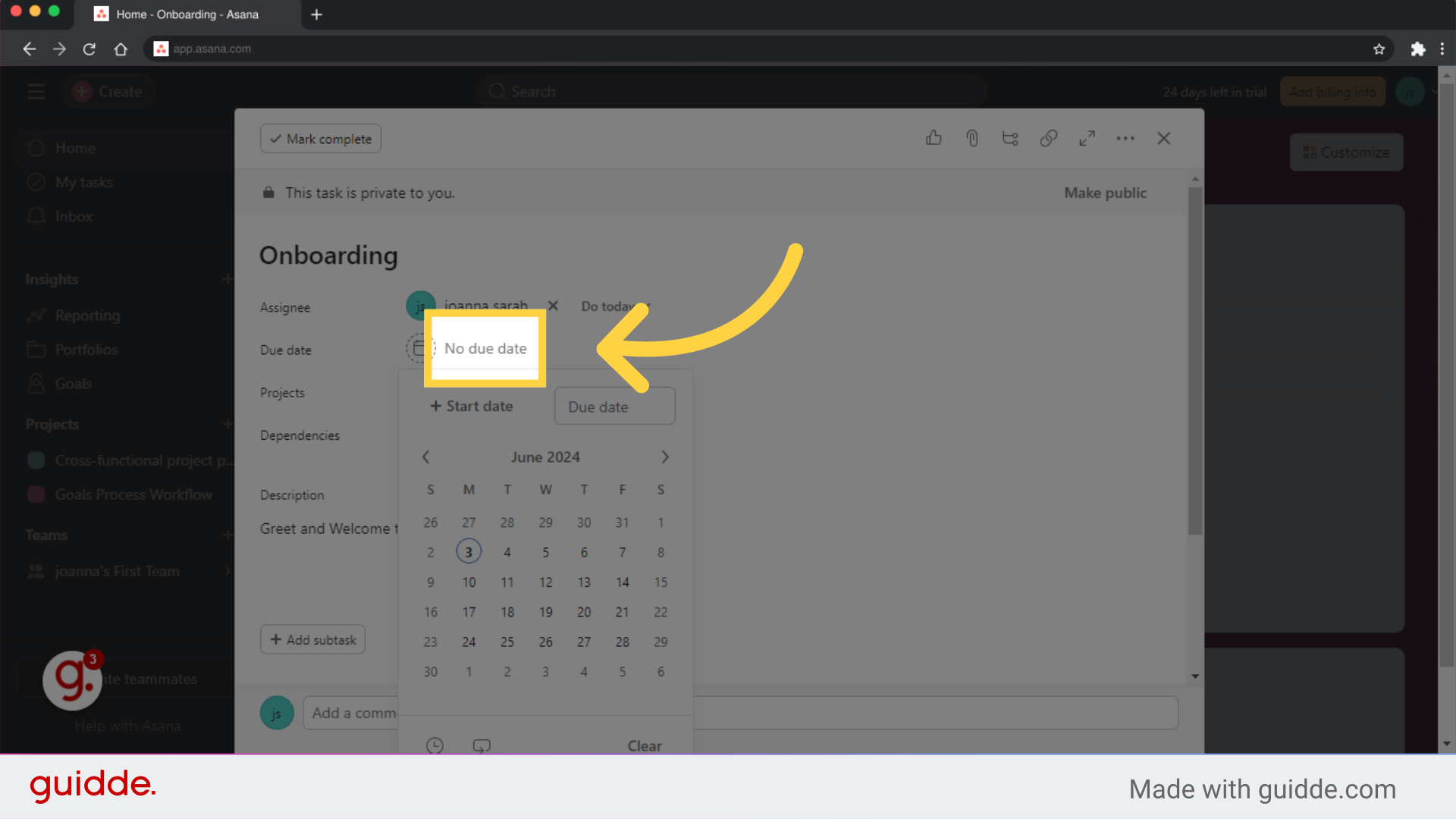Clear the selected dates
This screenshot has width=1456, height=819.
point(644,745)
